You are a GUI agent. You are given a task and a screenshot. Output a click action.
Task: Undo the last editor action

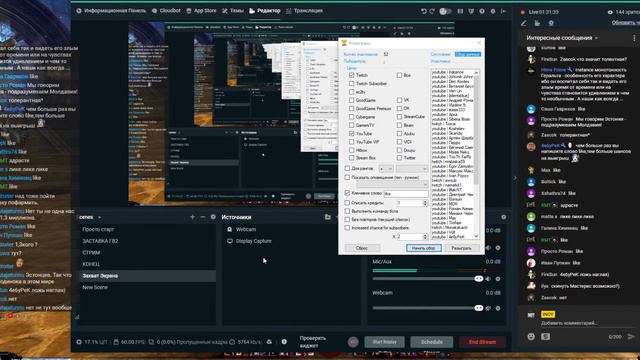pyautogui.click(x=423, y=11)
